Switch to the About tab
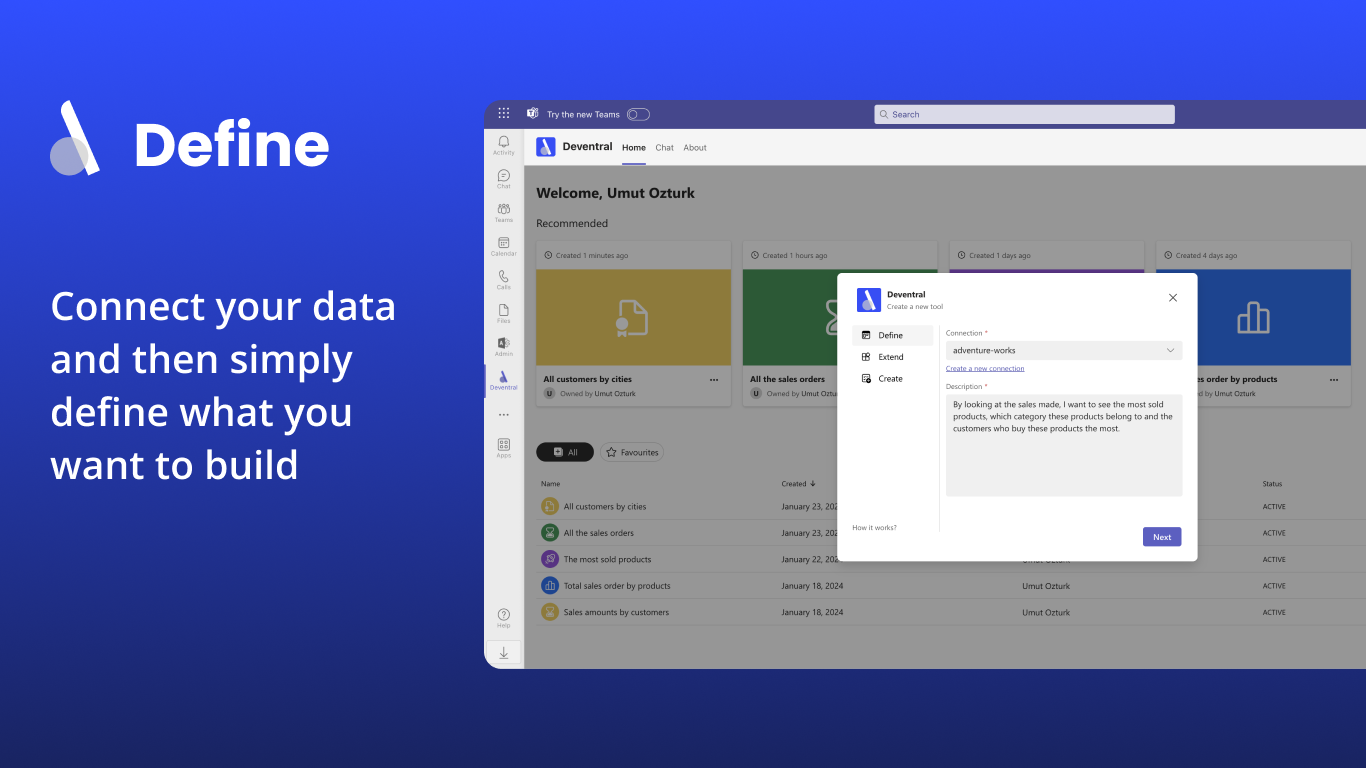Viewport: 1366px width, 768px height. 695,147
